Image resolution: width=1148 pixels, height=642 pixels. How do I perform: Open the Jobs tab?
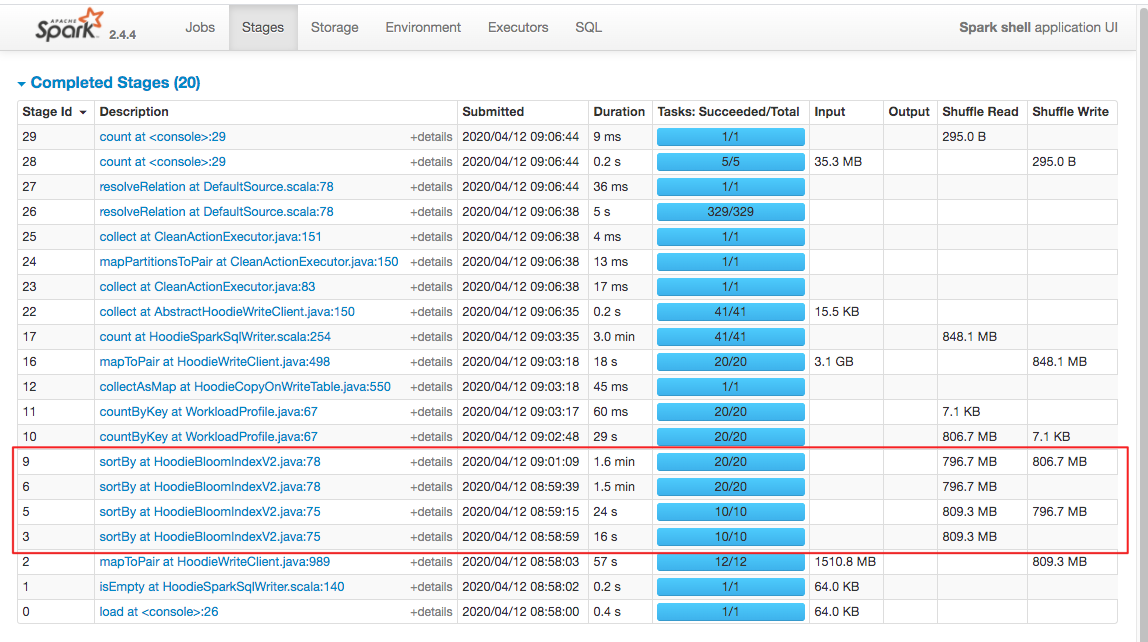(x=200, y=27)
